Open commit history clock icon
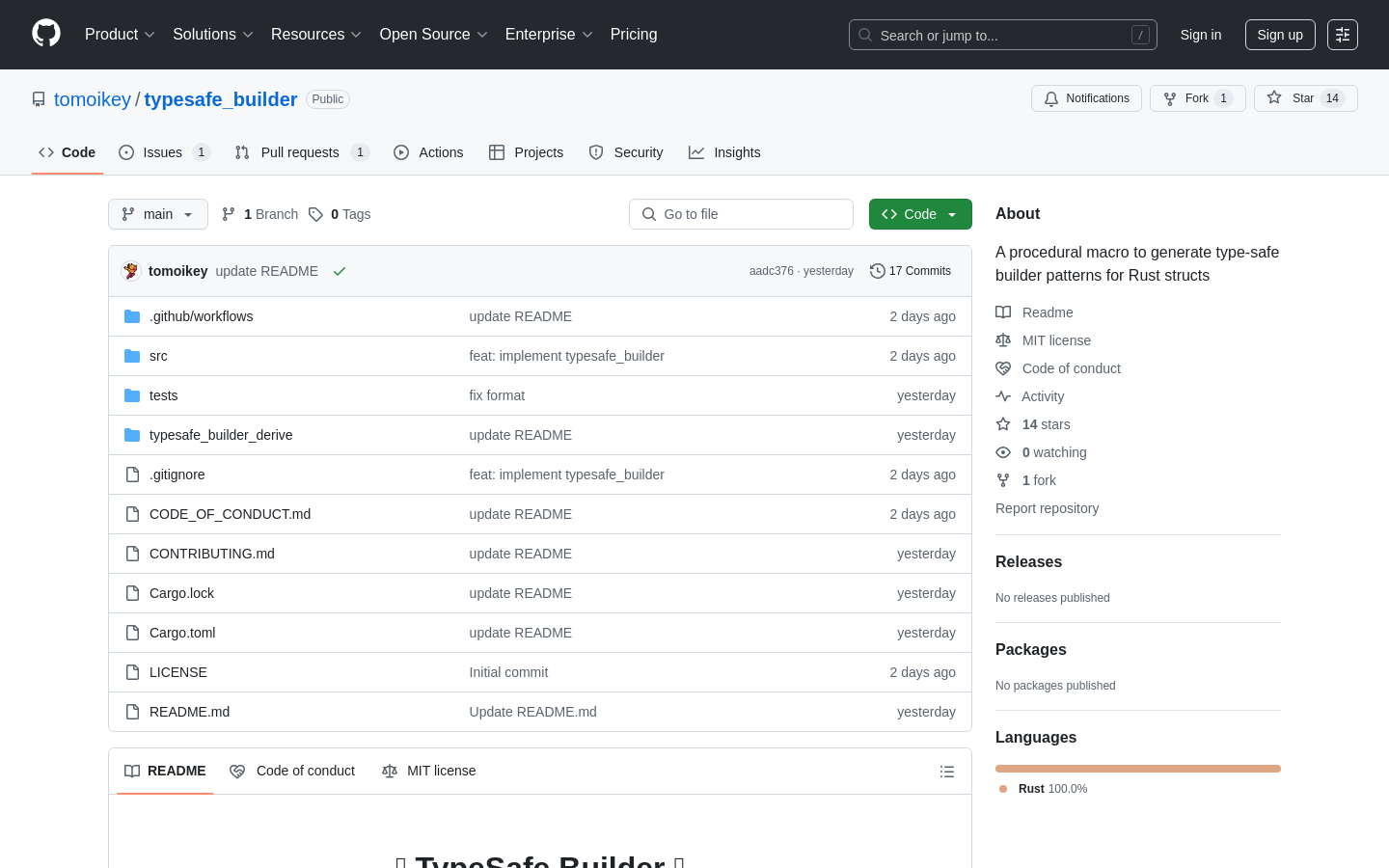This screenshot has height=868, width=1389. tap(877, 271)
